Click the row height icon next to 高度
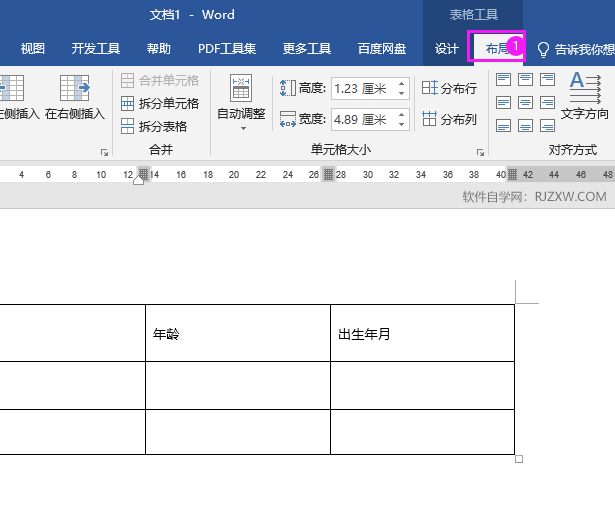This screenshot has width=615, height=527. tap(287, 88)
